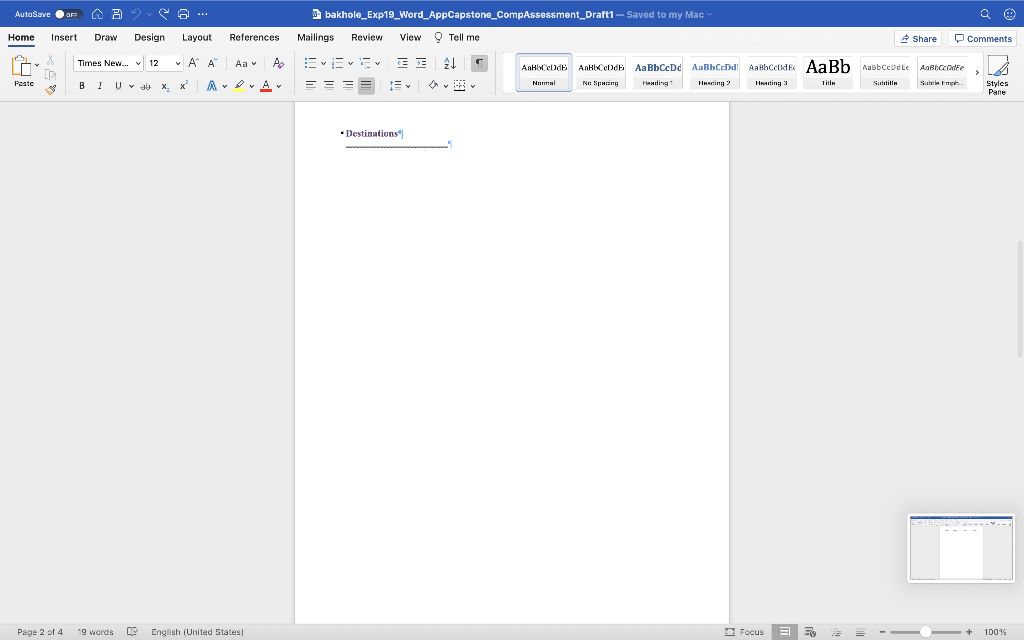The width and height of the screenshot is (1024, 640).
Task: Click the Clear Formatting icon
Action: pyautogui.click(x=278, y=63)
